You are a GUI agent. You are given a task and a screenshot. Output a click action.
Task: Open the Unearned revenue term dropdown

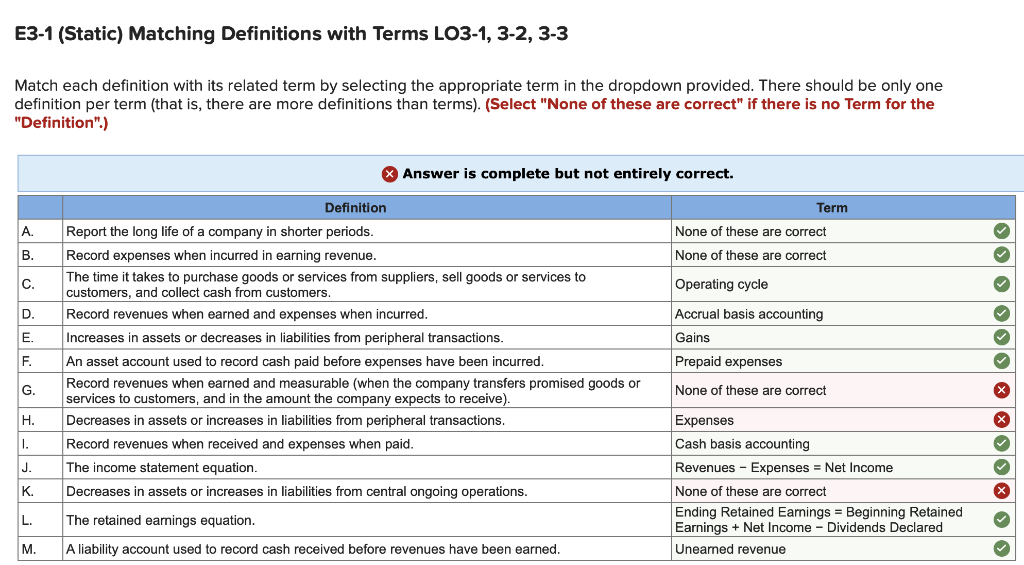pyautogui.click(x=842, y=549)
